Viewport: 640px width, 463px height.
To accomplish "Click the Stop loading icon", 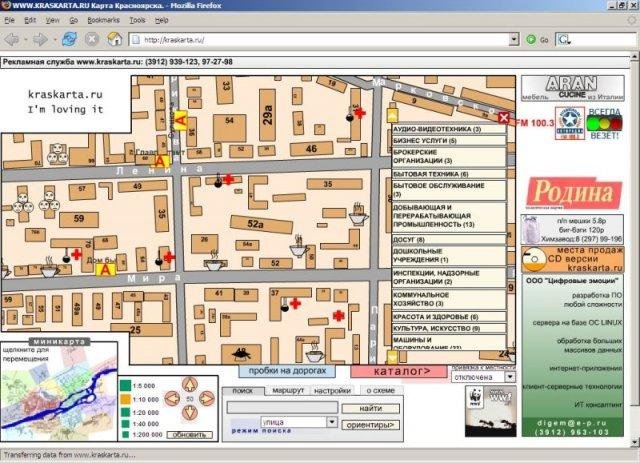I will click(92, 39).
